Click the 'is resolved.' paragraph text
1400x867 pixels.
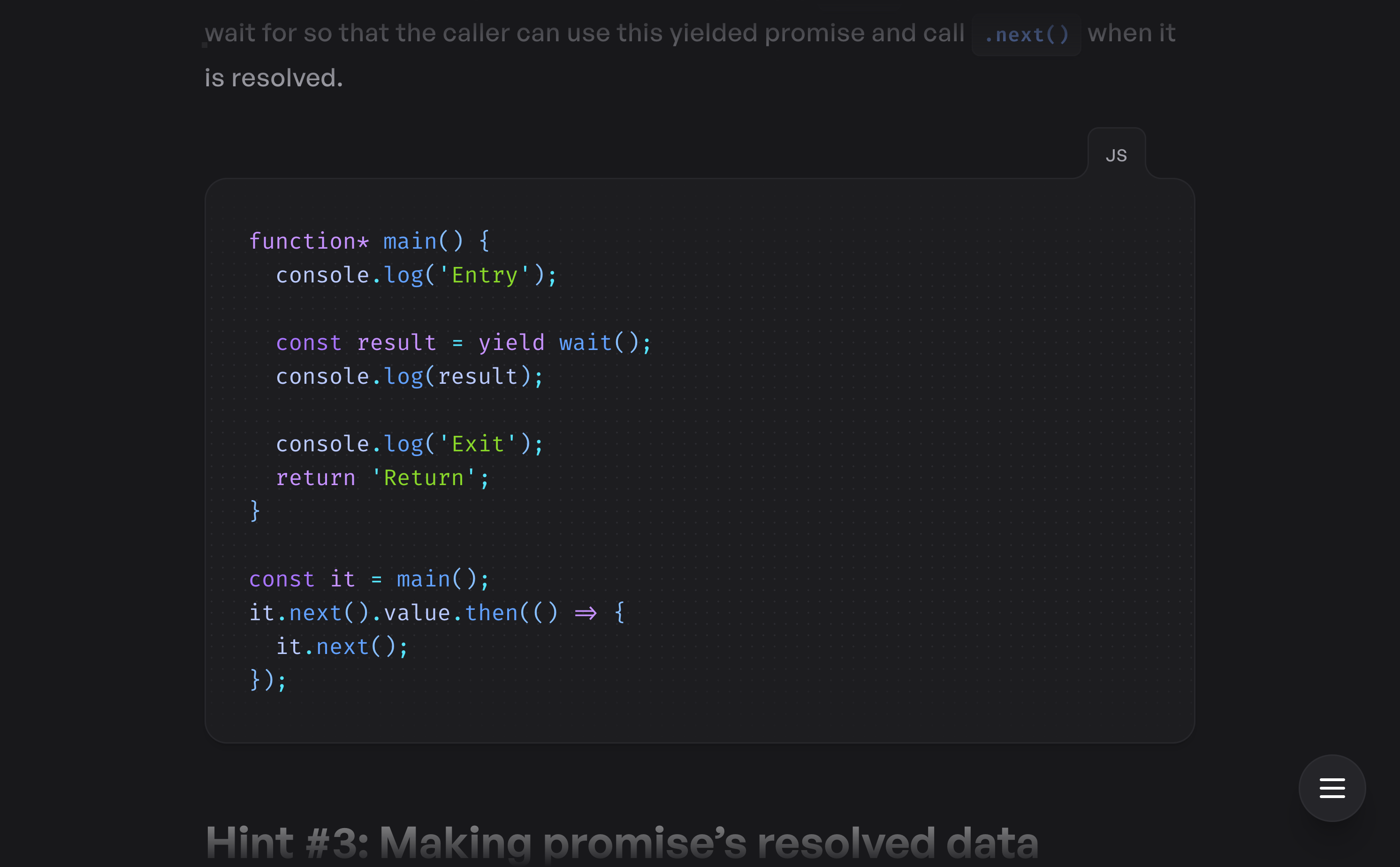(x=274, y=77)
